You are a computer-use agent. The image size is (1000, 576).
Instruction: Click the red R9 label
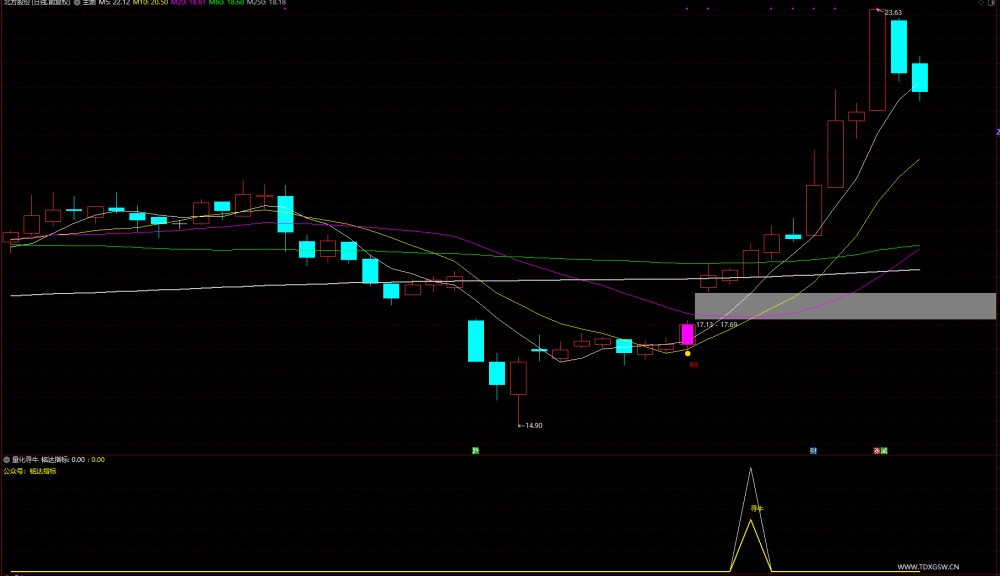[x=693, y=365]
